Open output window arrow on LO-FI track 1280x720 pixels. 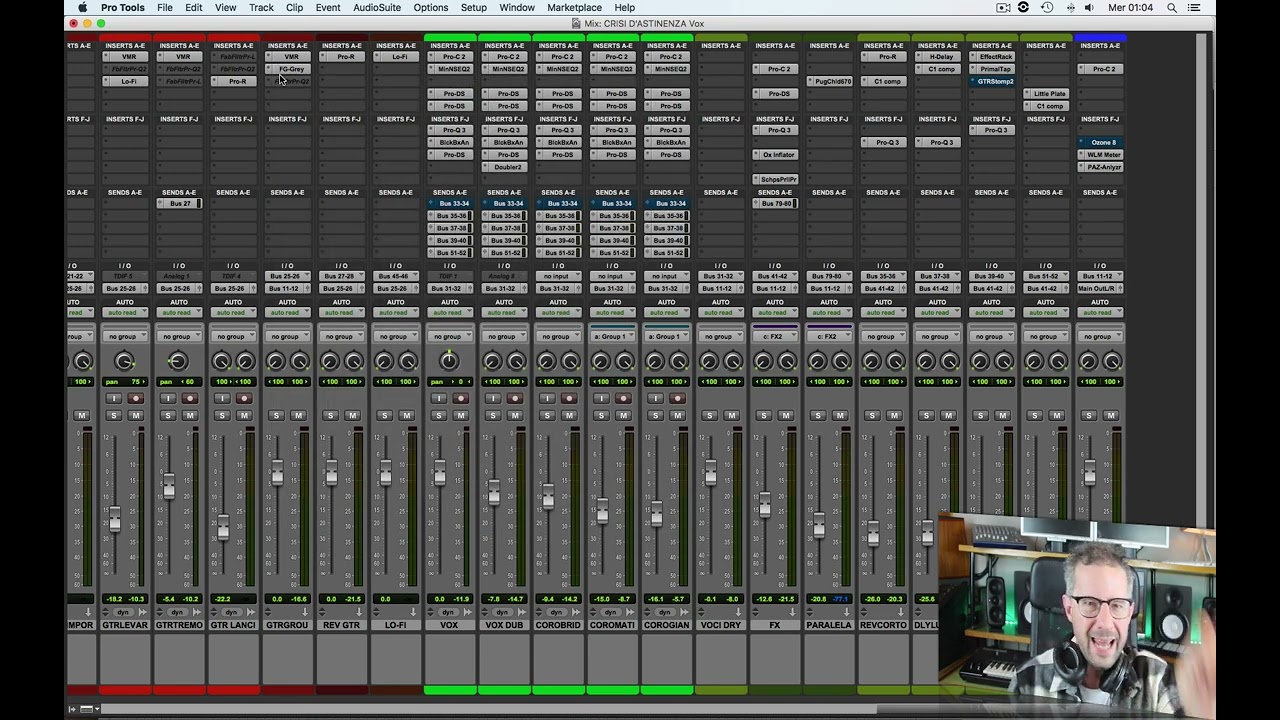pyautogui.click(x=413, y=612)
